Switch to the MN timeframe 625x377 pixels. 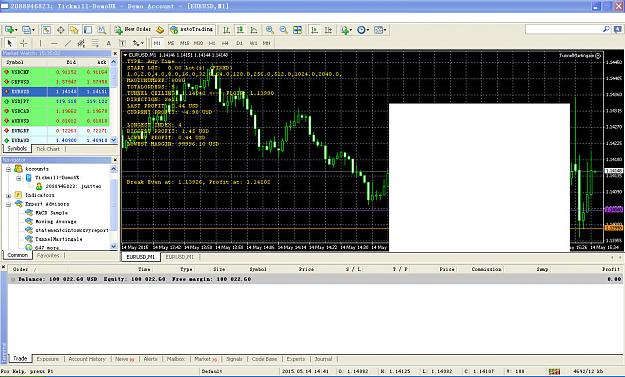tap(266, 43)
